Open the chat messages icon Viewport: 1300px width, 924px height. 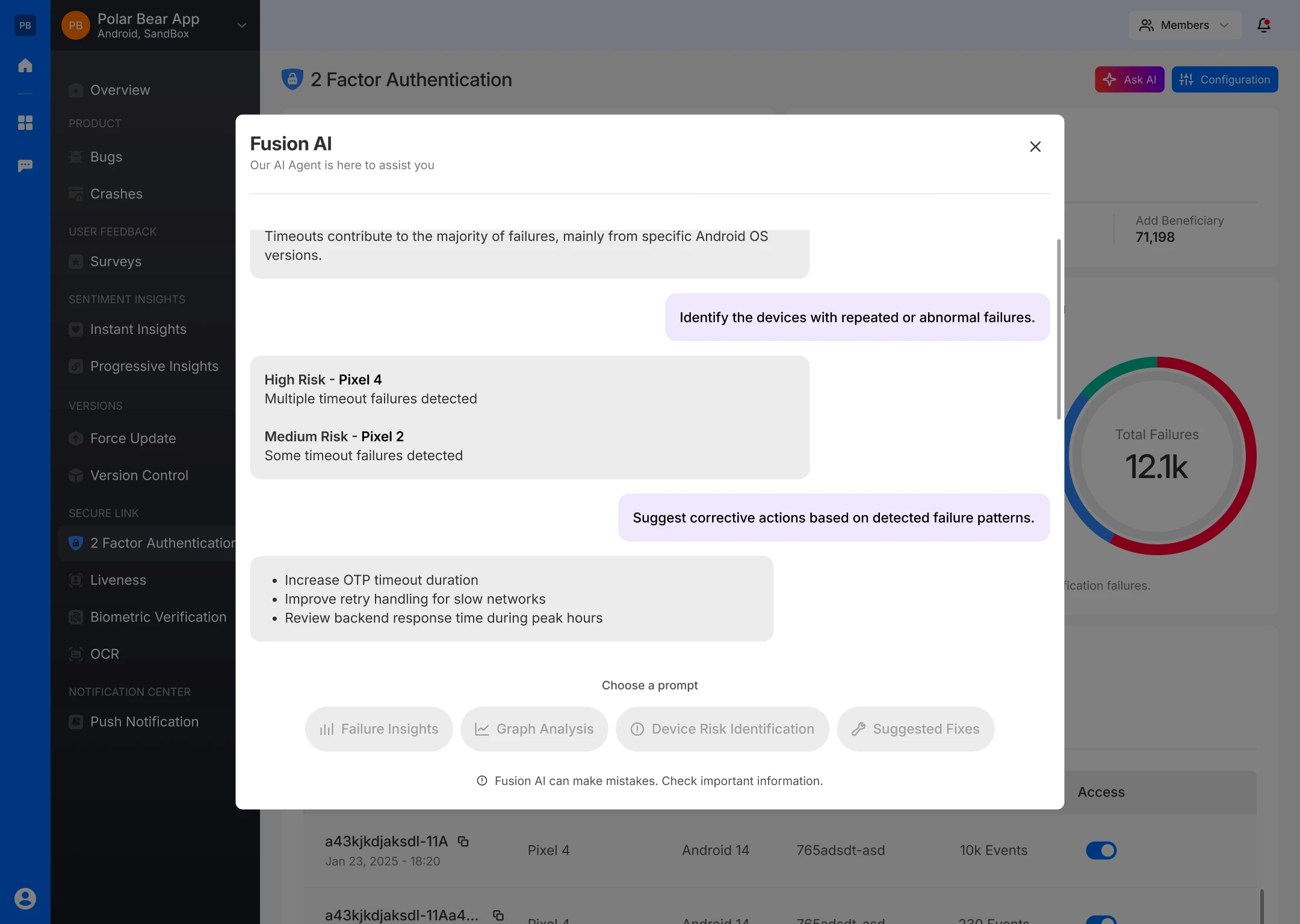(25, 165)
